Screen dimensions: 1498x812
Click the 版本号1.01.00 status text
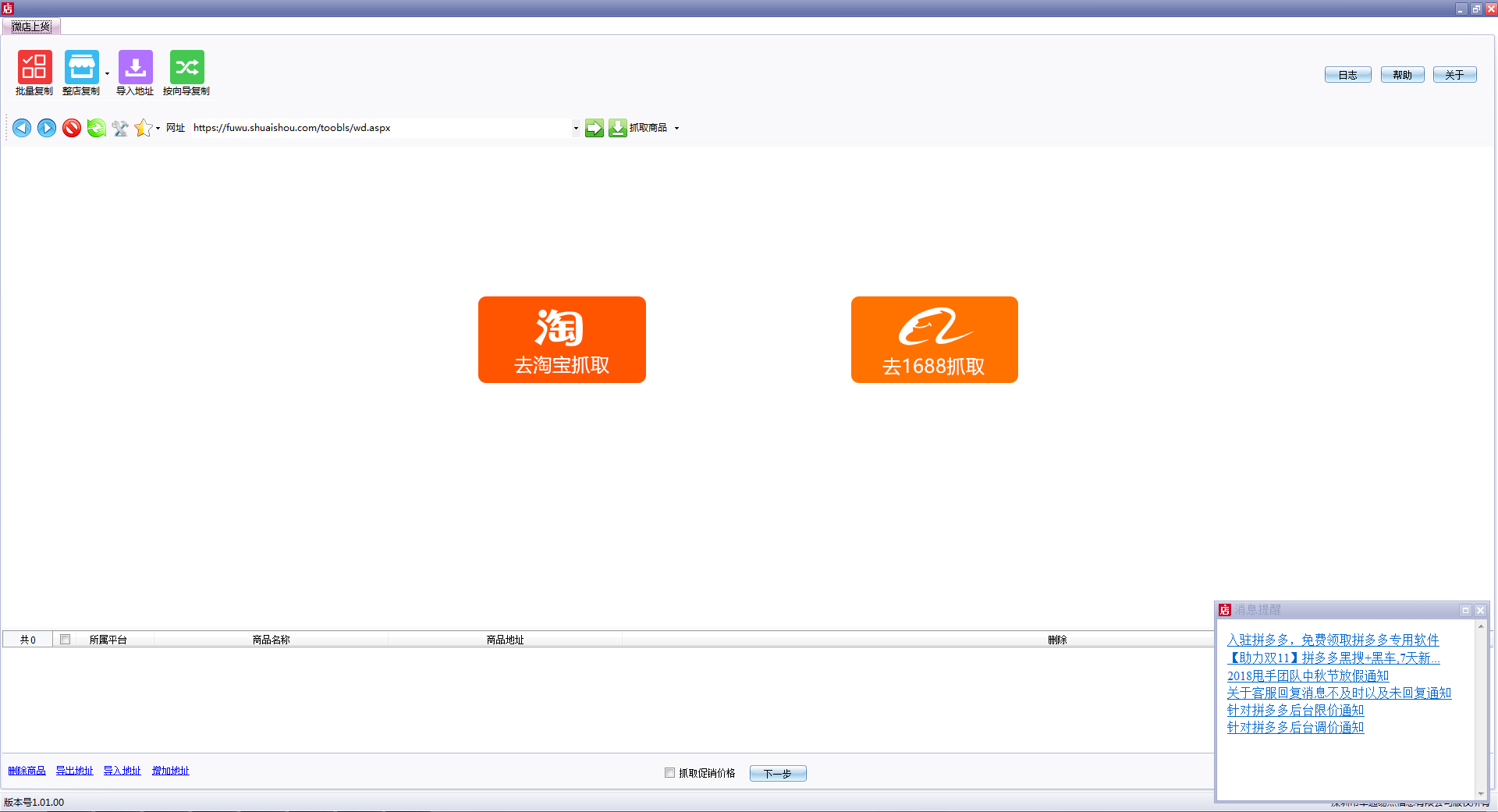click(x=34, y=803)
